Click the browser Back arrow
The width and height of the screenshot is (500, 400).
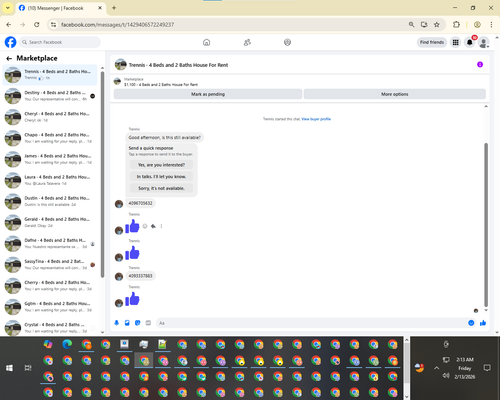(9, 24)
